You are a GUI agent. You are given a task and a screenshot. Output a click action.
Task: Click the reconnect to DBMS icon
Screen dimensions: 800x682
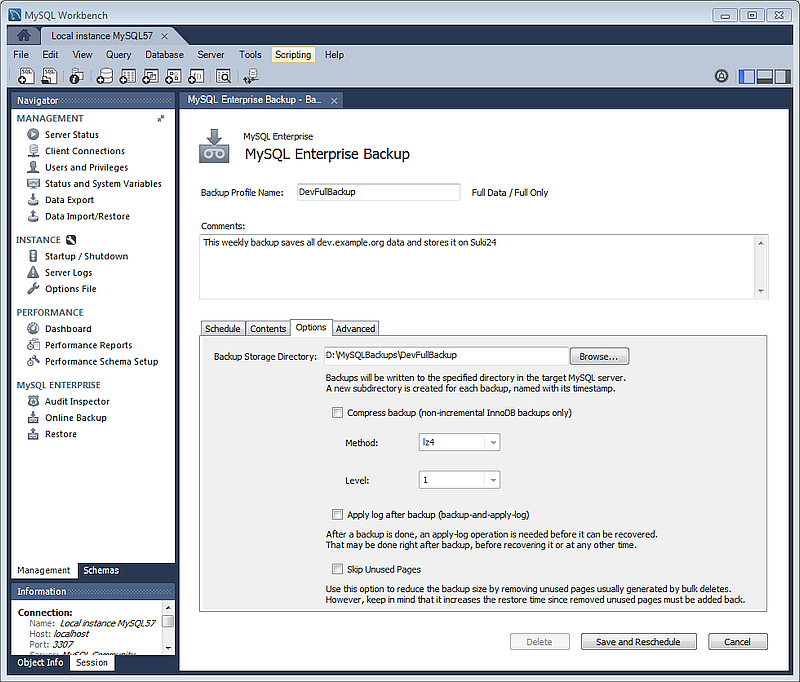(x=251, y=76)
